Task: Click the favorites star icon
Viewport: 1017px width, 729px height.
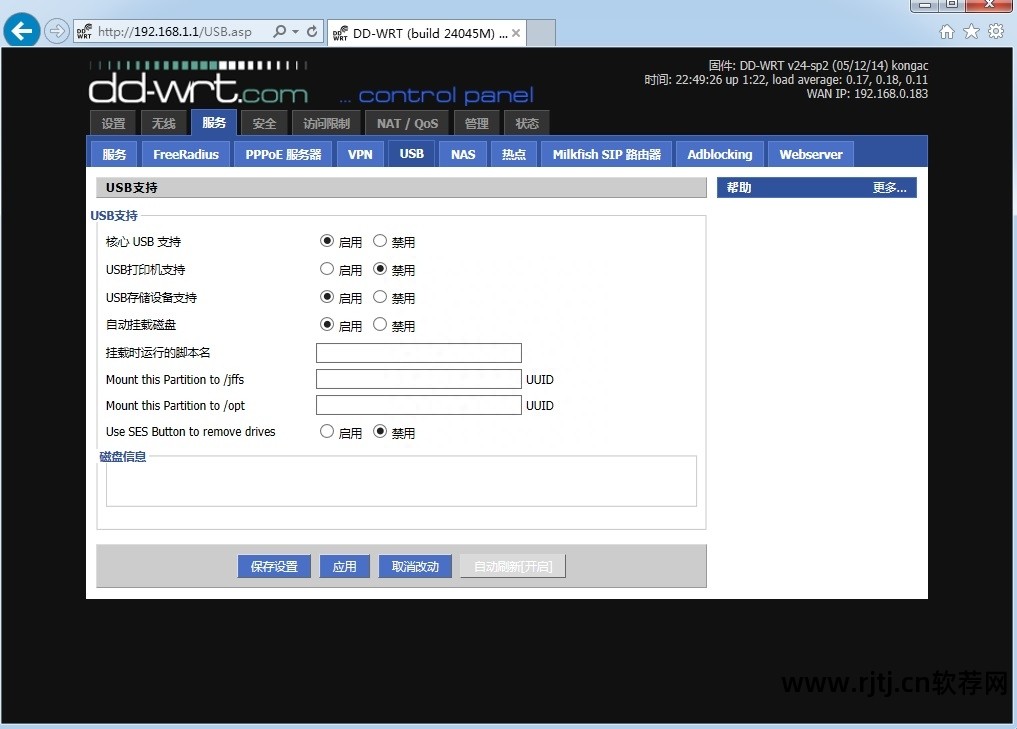Action: point(972,31)
